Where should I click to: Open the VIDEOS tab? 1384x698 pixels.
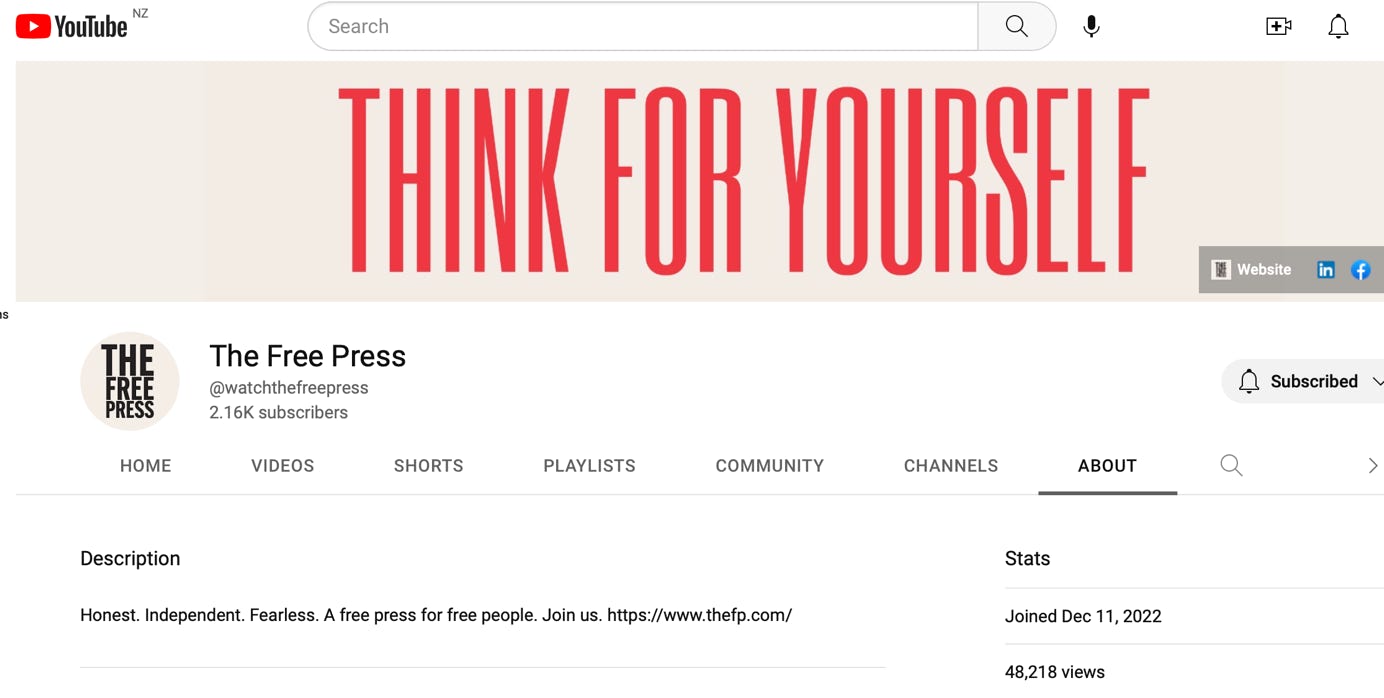[x=282, y=466]
